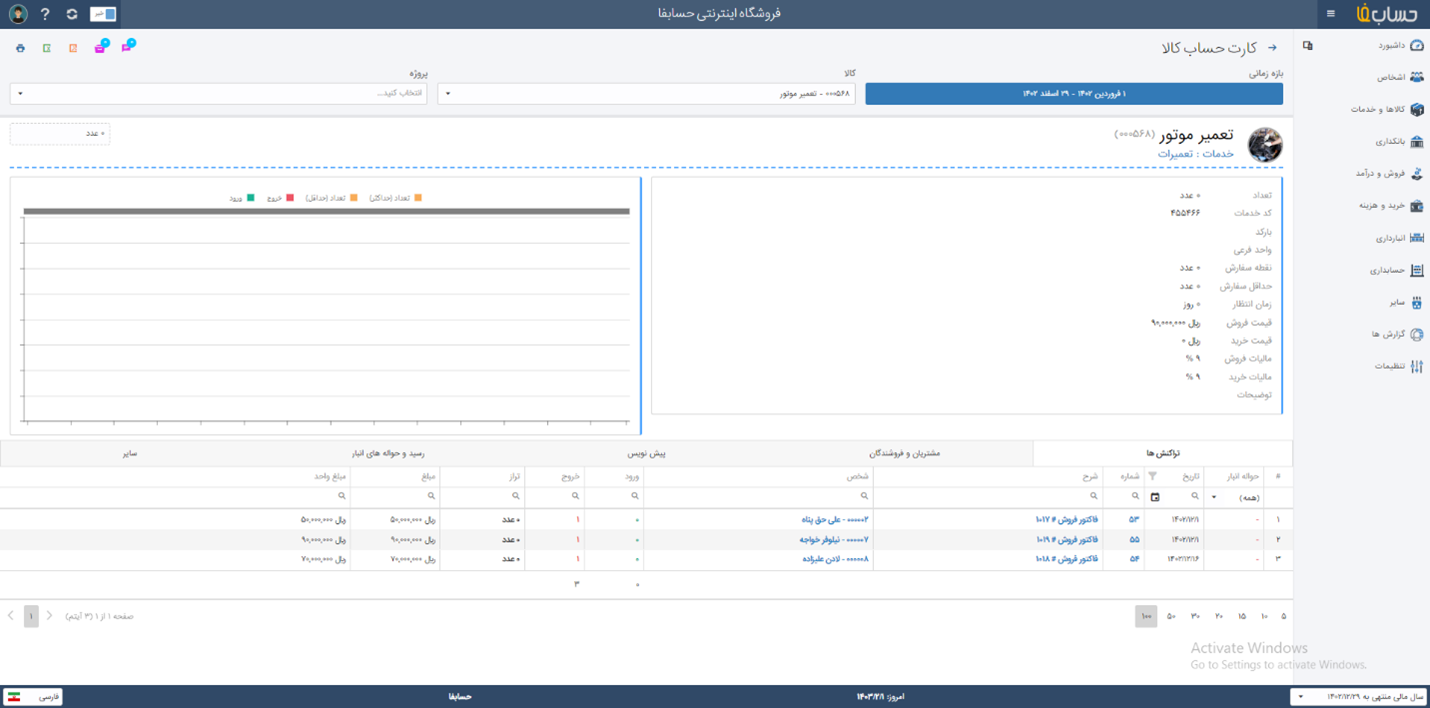Click the print icon in the toolbar
1430x708 pixels.
(x=20, y=48)
